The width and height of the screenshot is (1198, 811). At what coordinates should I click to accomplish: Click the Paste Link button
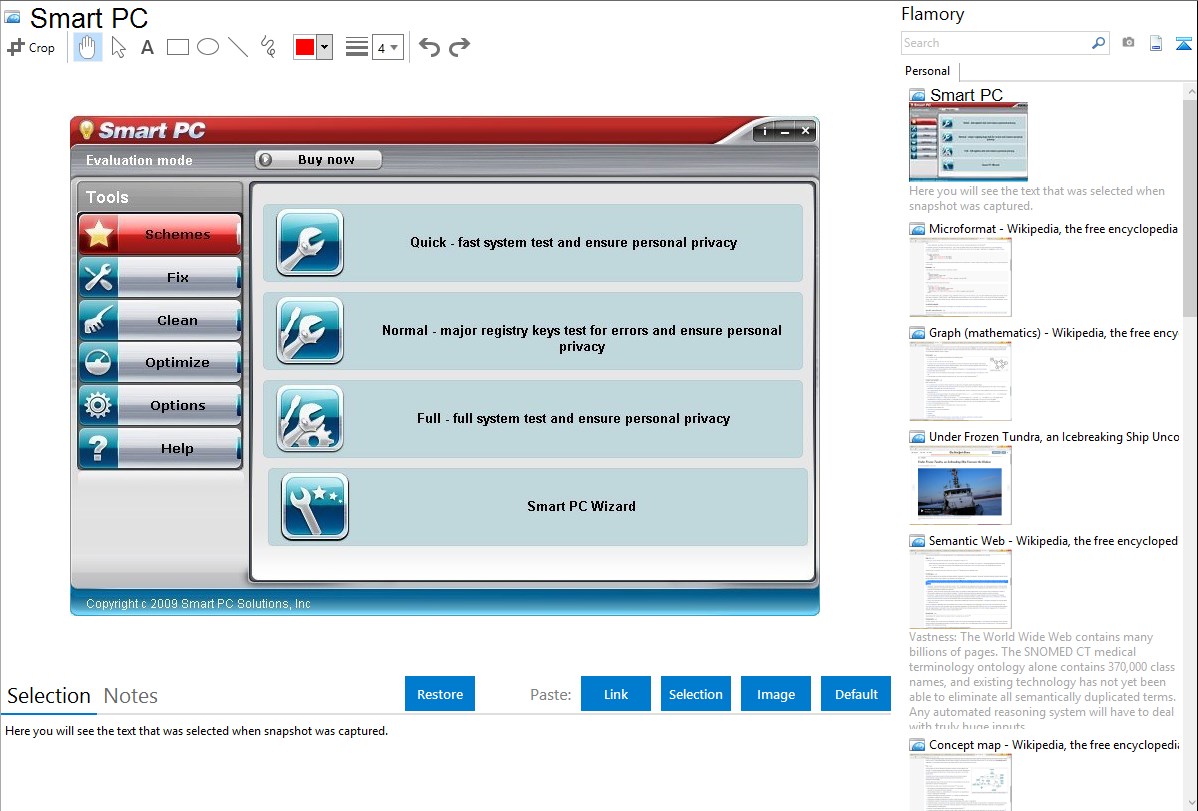pyautogui.click(x=616, y=694)
